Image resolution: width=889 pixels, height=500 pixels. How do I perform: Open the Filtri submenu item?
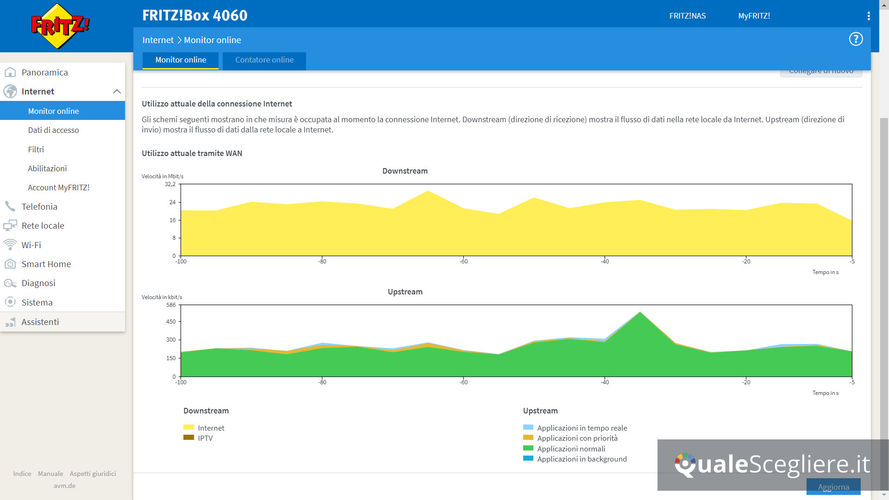36,149
